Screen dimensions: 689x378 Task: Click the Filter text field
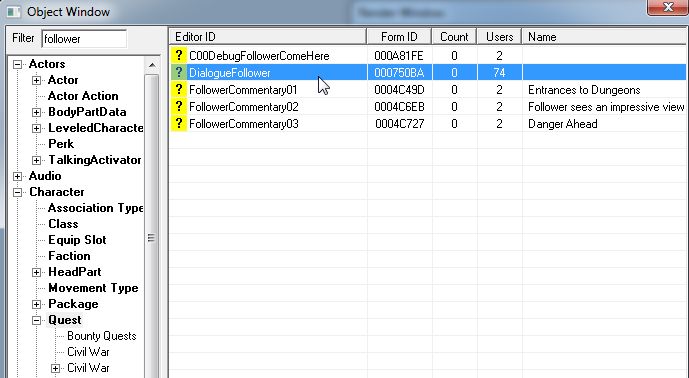(84, 39)
